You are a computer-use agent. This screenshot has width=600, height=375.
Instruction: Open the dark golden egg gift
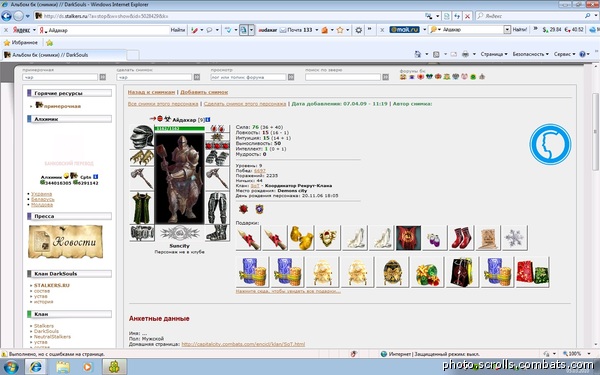tap(392, 272)
